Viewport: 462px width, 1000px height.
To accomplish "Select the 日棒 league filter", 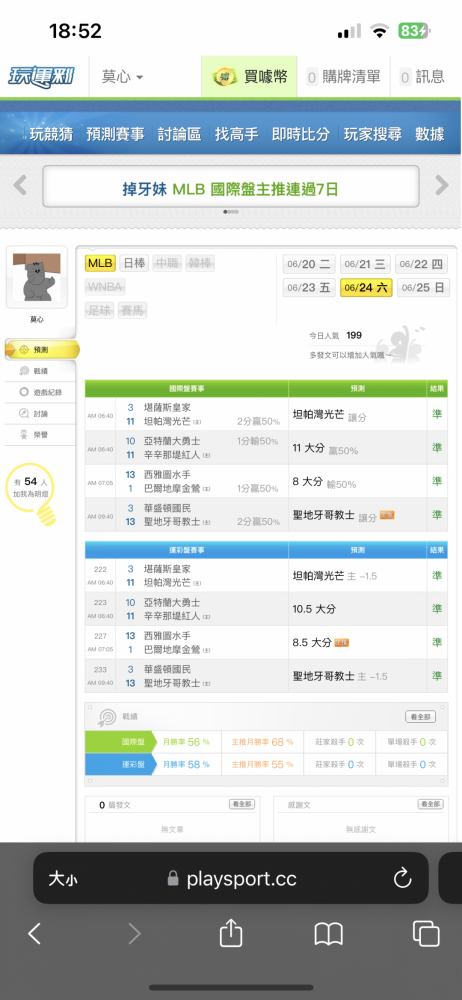I will pyautogui.click(x=134, y=263).
